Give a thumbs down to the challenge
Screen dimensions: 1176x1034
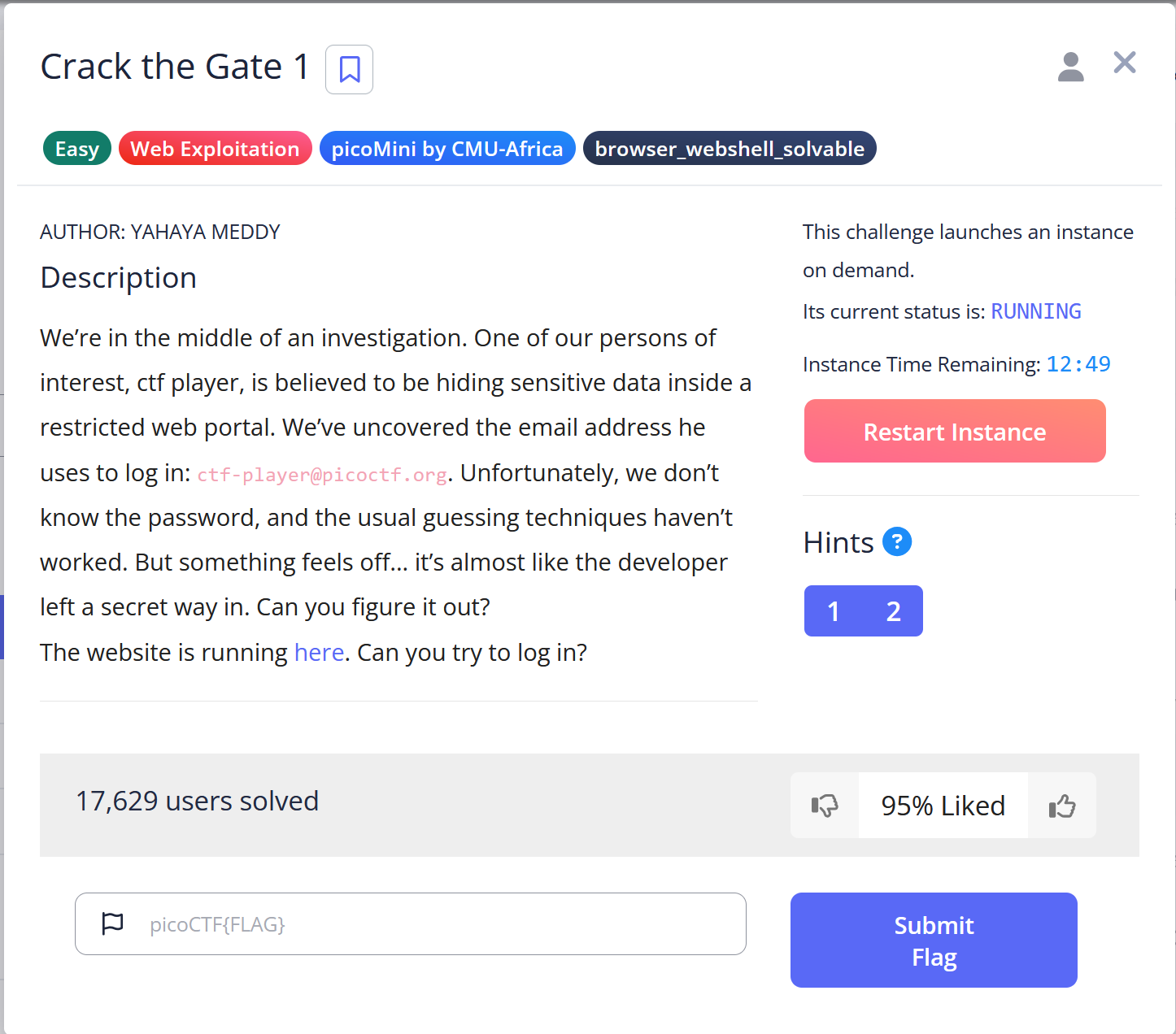tap(824, 806)
